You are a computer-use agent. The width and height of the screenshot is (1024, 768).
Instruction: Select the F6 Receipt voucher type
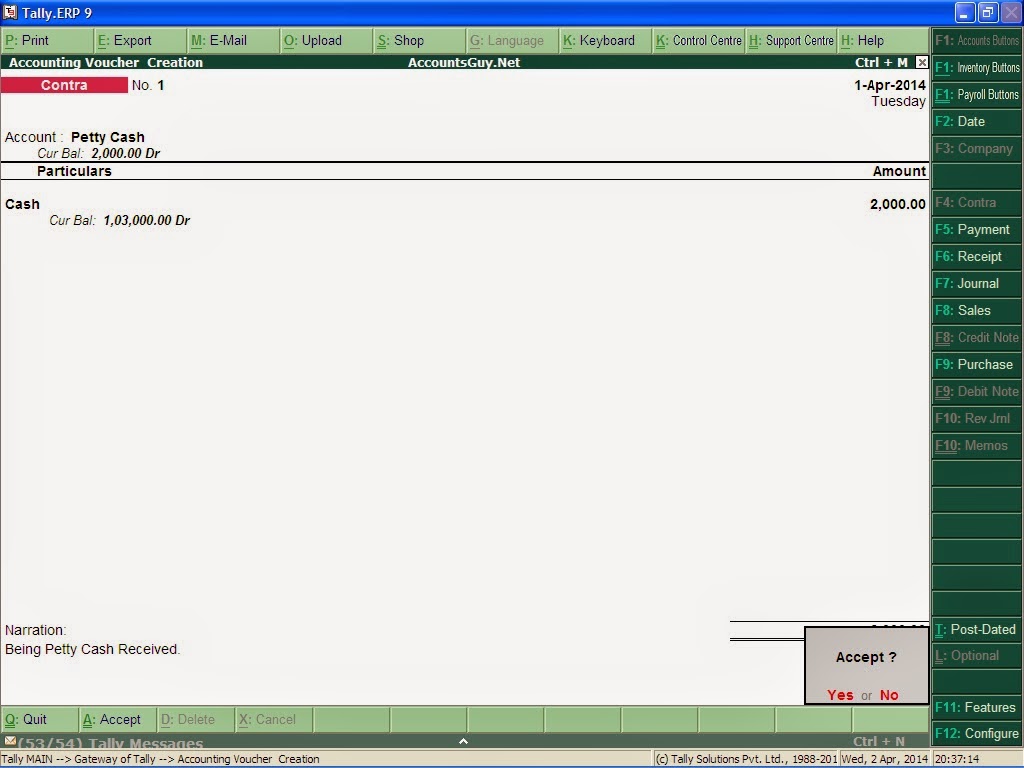click(x=976, y=257)
